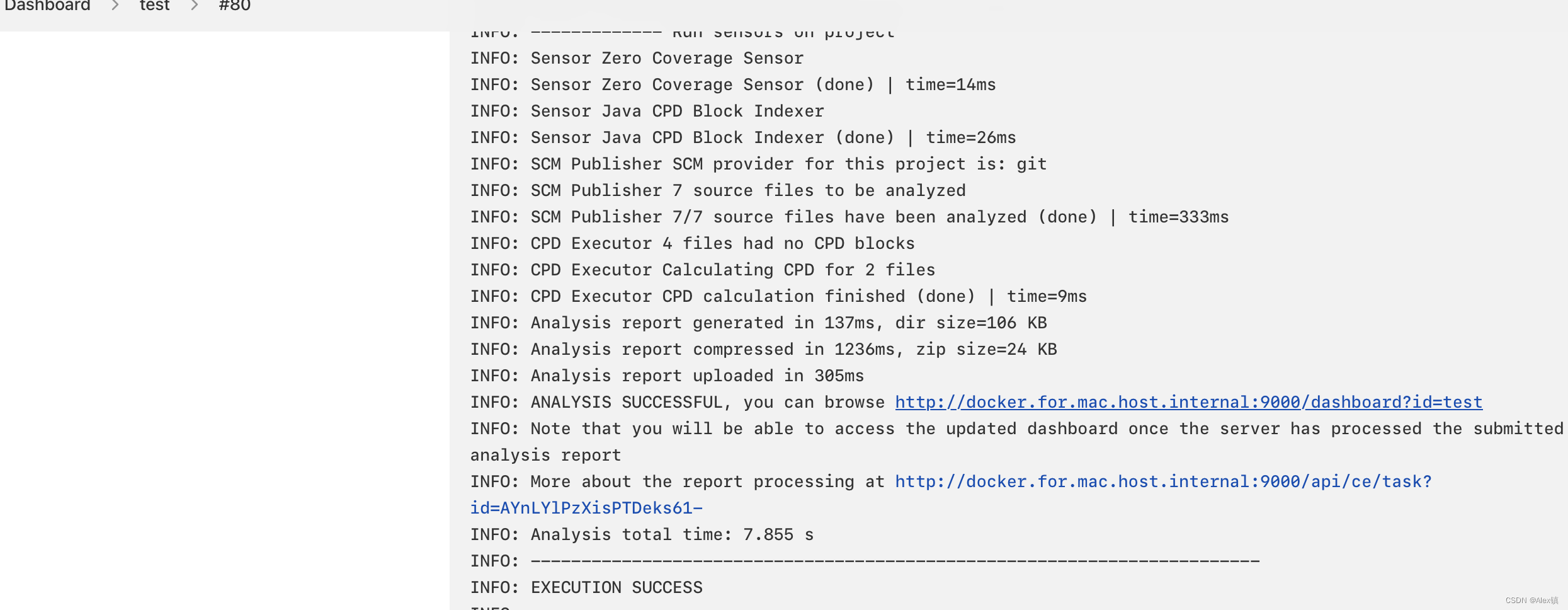The height and width of the screenshot is (610, 1568).
Task: Expand chevron after test breadcrumb
Action: tap(195, 6)
